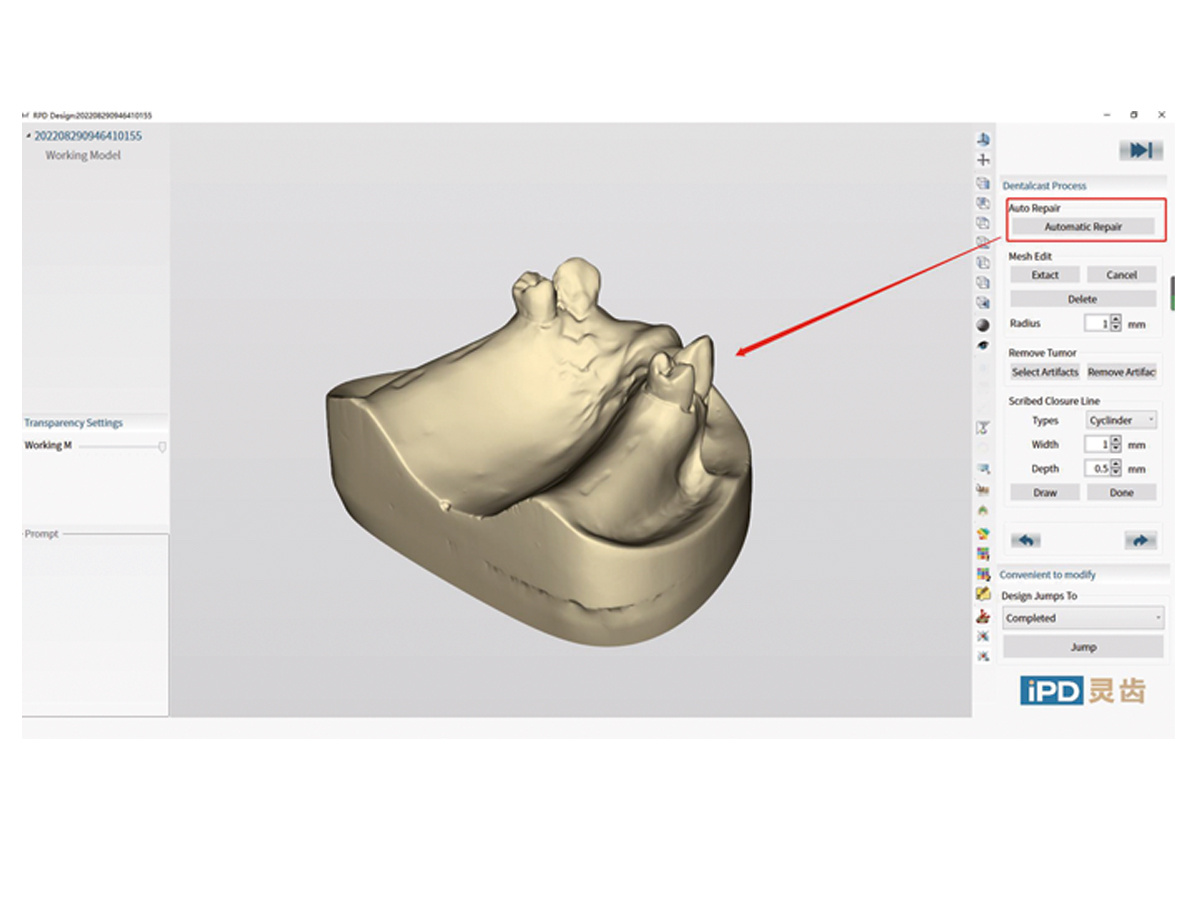Click the shaded sphere render icon

(x=983, y=325)
